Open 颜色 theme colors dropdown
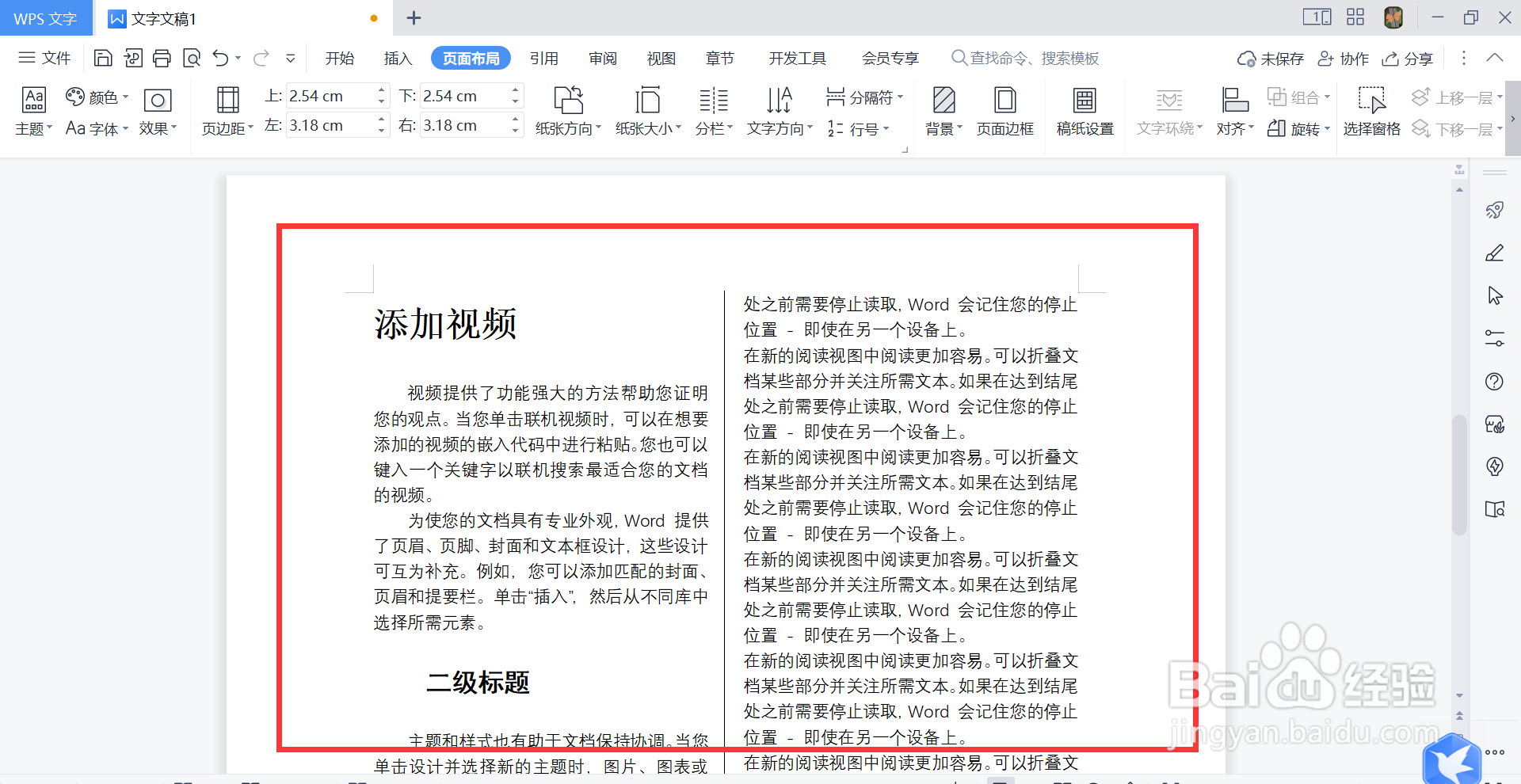 tap(97, 97)
